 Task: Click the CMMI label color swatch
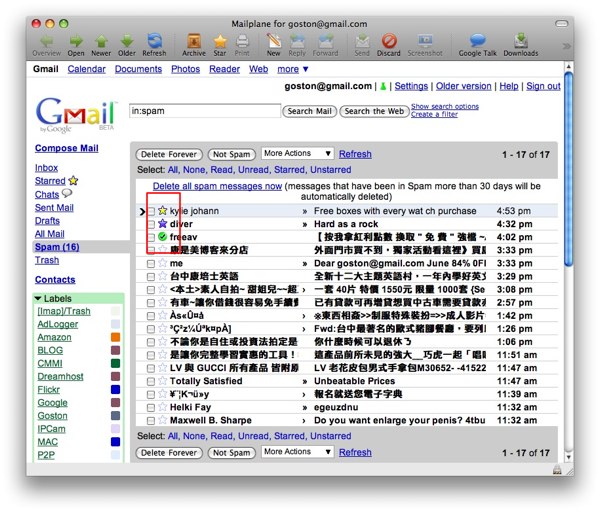[115, 363]
